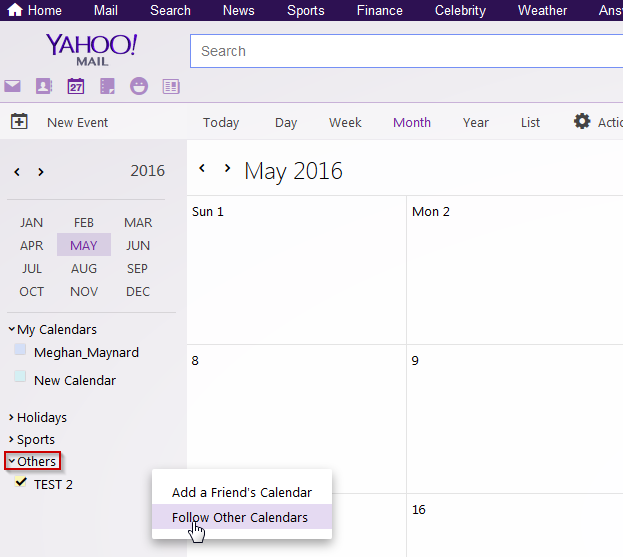
Task: Open Search in top navigation bar
Action: coord(170,10)
